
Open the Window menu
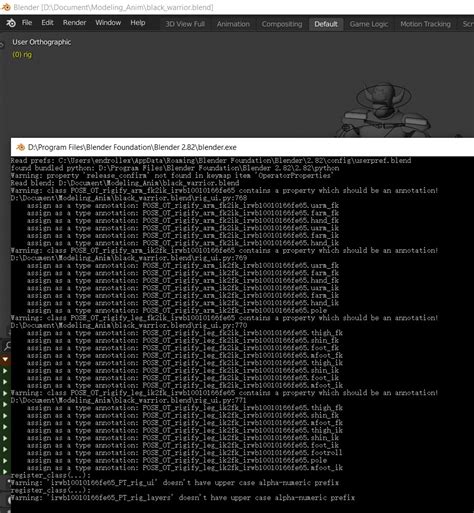[108, 23]
